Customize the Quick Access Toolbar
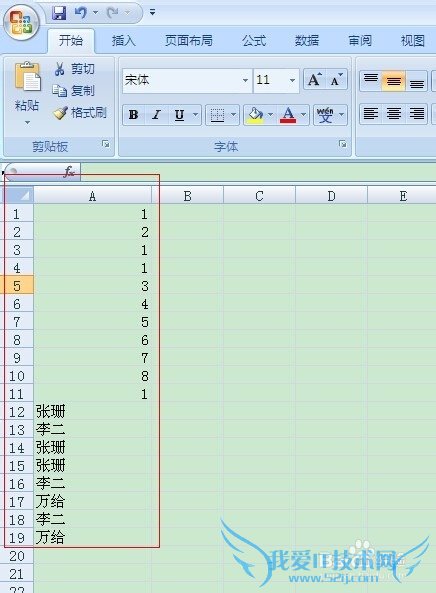 click(152, 13)
